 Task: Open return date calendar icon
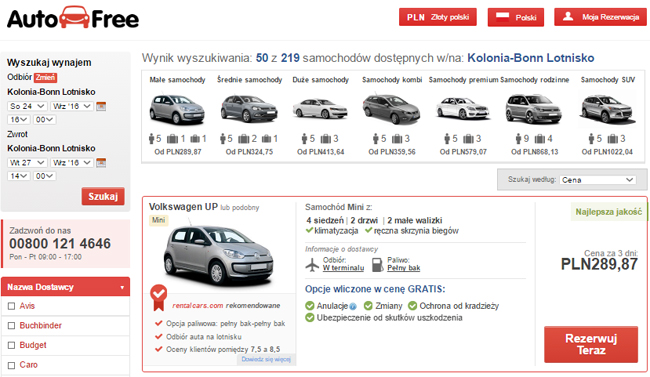coord(101,163)
